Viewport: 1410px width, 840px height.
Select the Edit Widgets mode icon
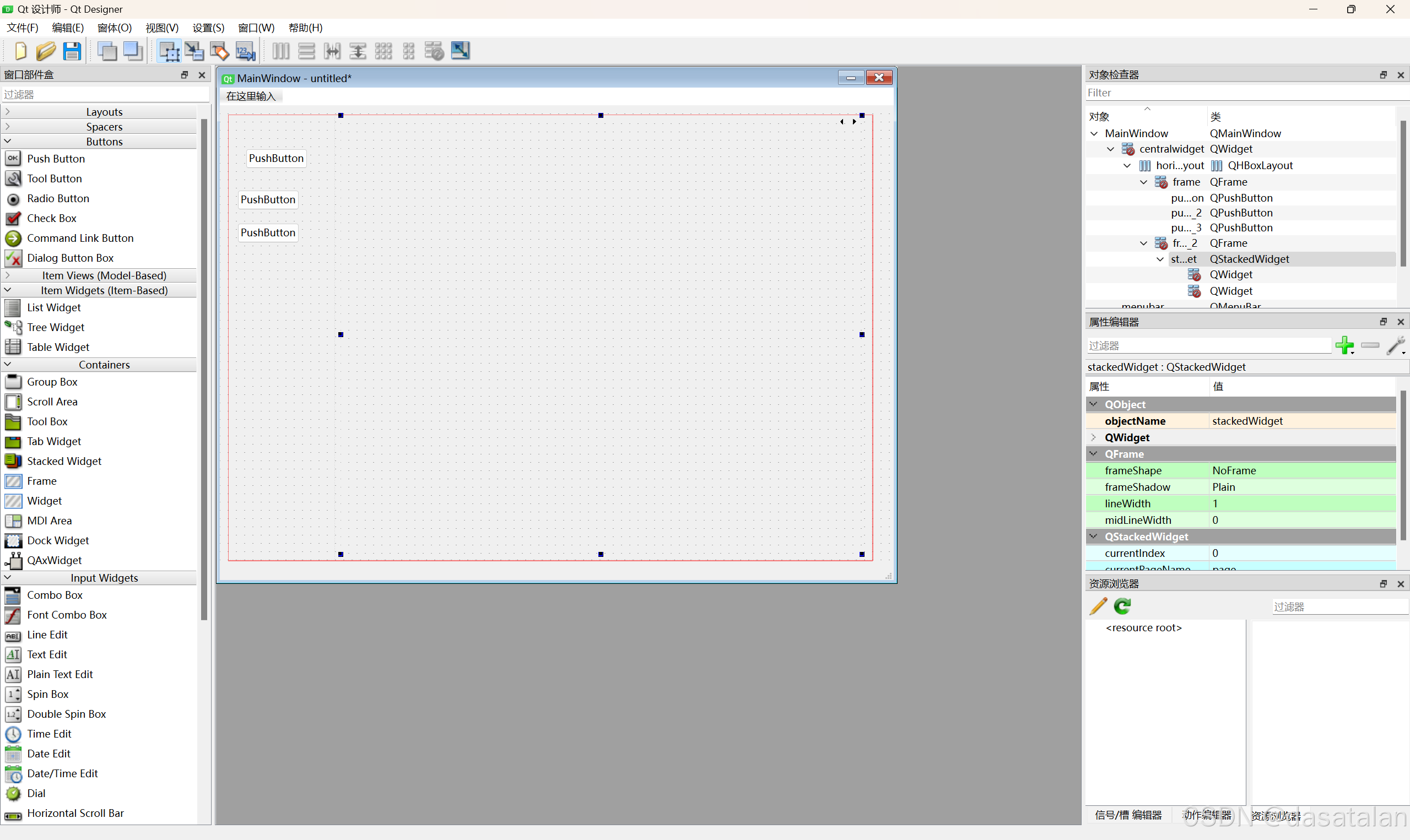(169, 51)
